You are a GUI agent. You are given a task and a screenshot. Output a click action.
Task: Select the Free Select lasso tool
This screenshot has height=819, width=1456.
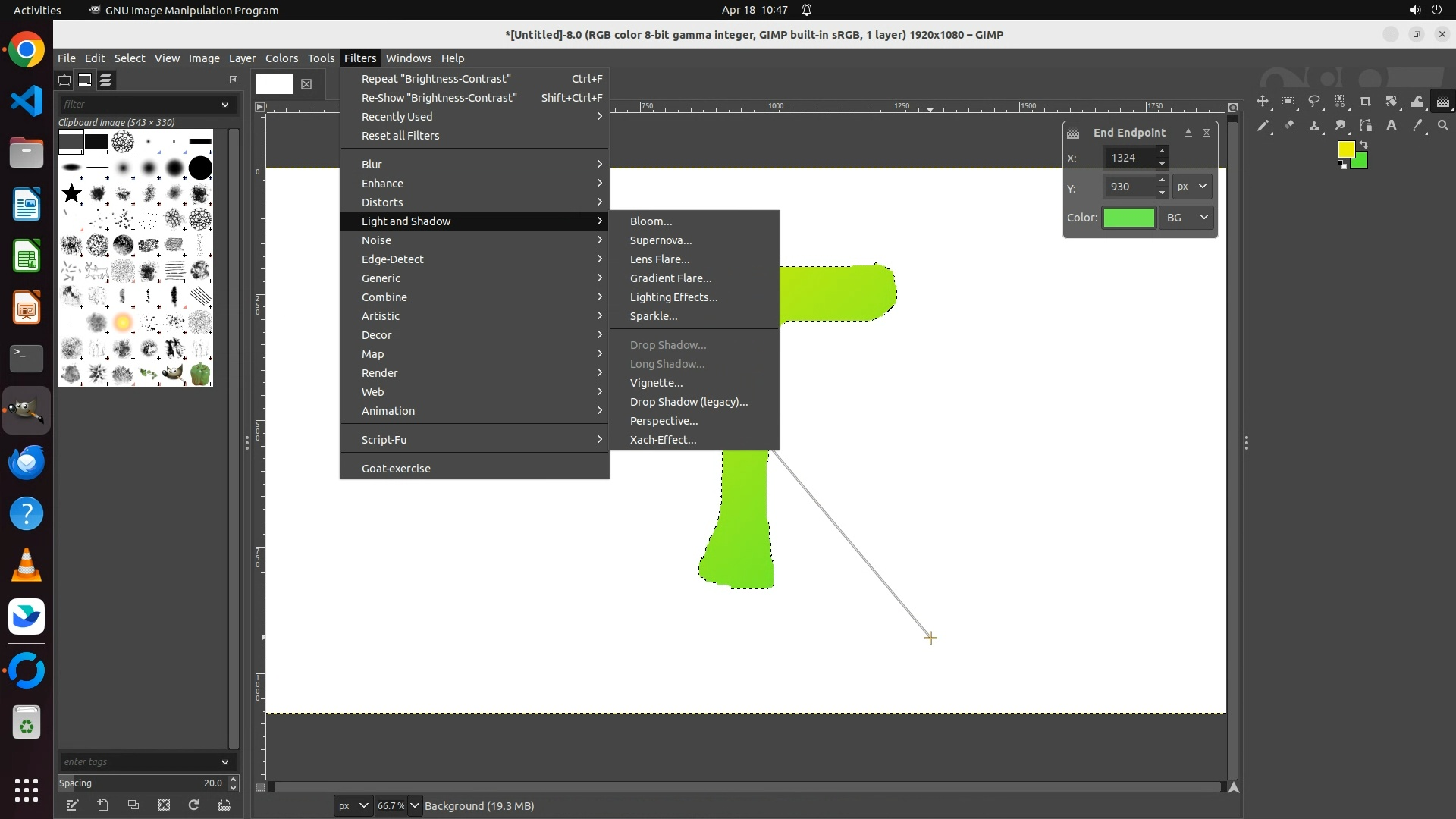click(1314, 102)
